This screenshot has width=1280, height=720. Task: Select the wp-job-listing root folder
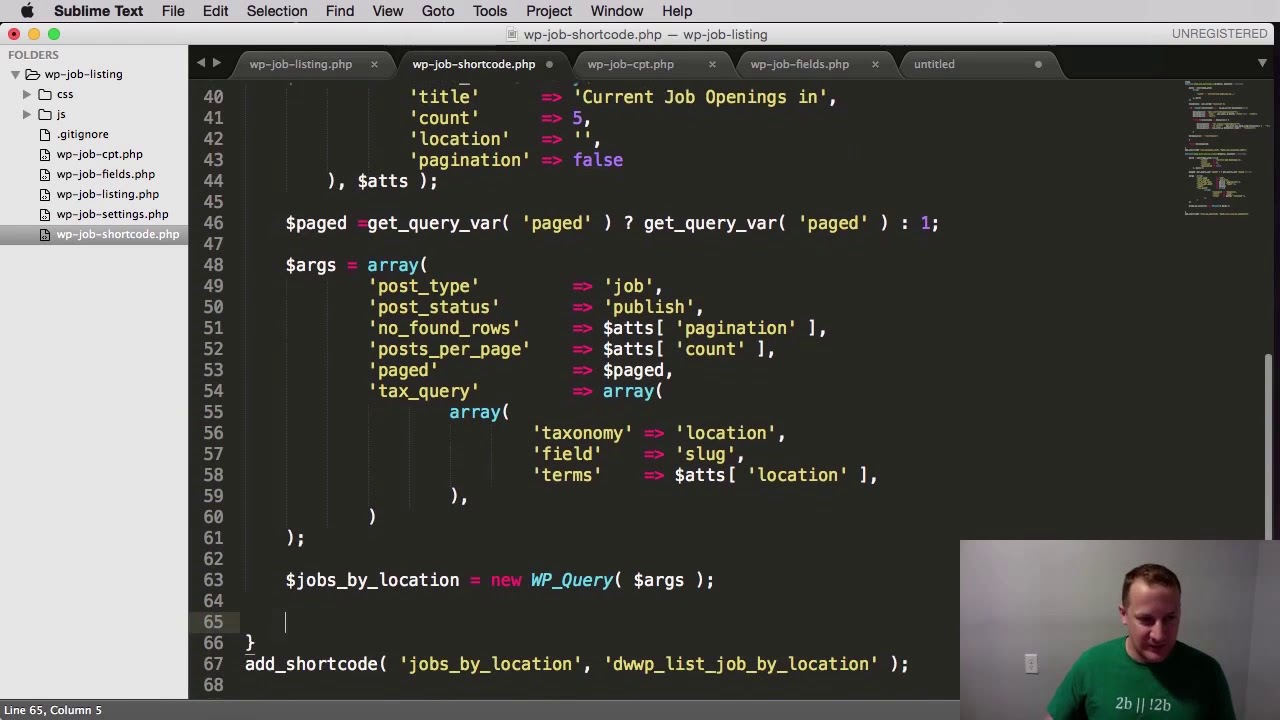coord(83,74)
